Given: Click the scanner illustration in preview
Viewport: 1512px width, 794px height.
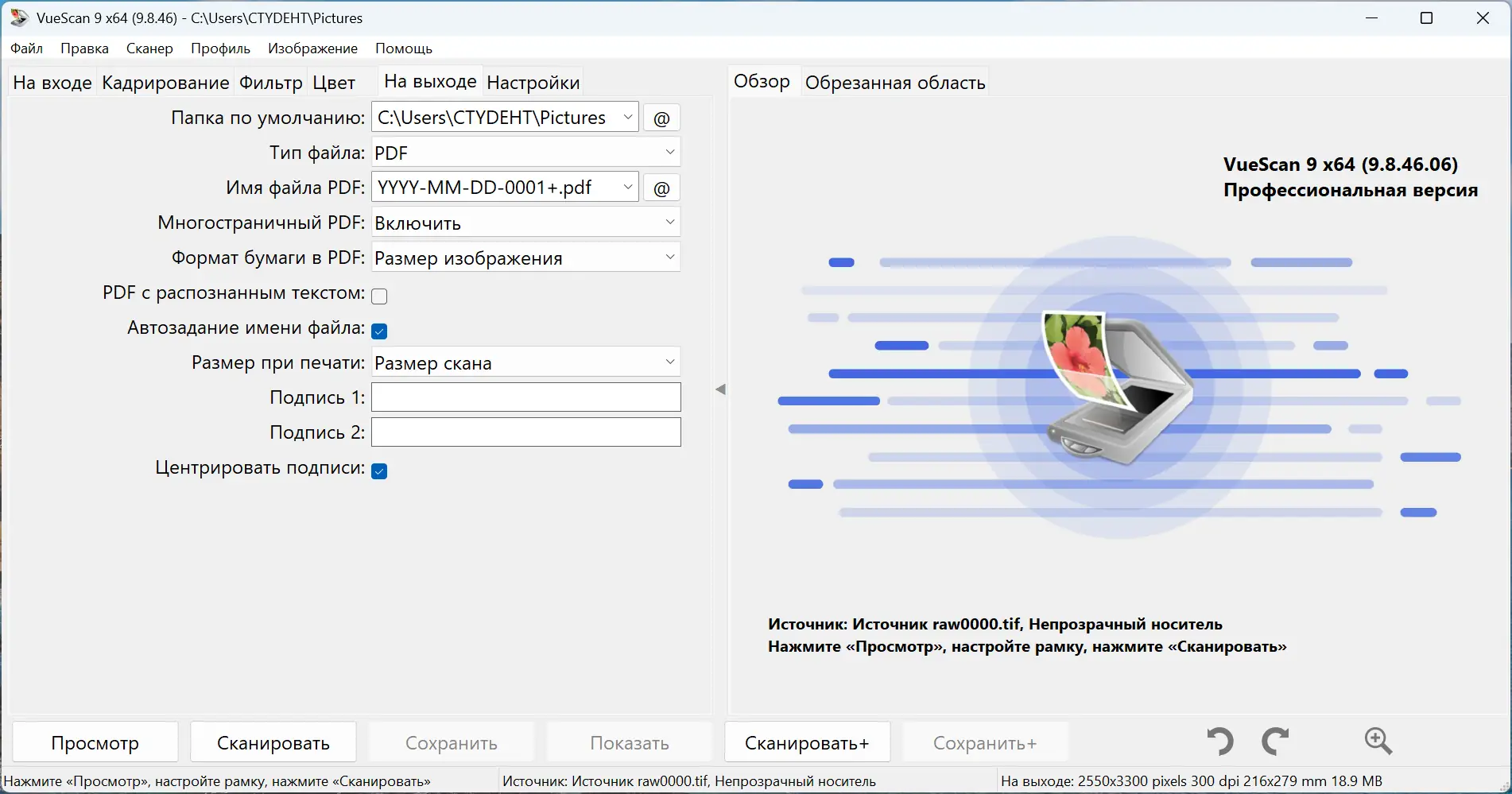Looking at the screenshot, I should [x=1118, y=388].
